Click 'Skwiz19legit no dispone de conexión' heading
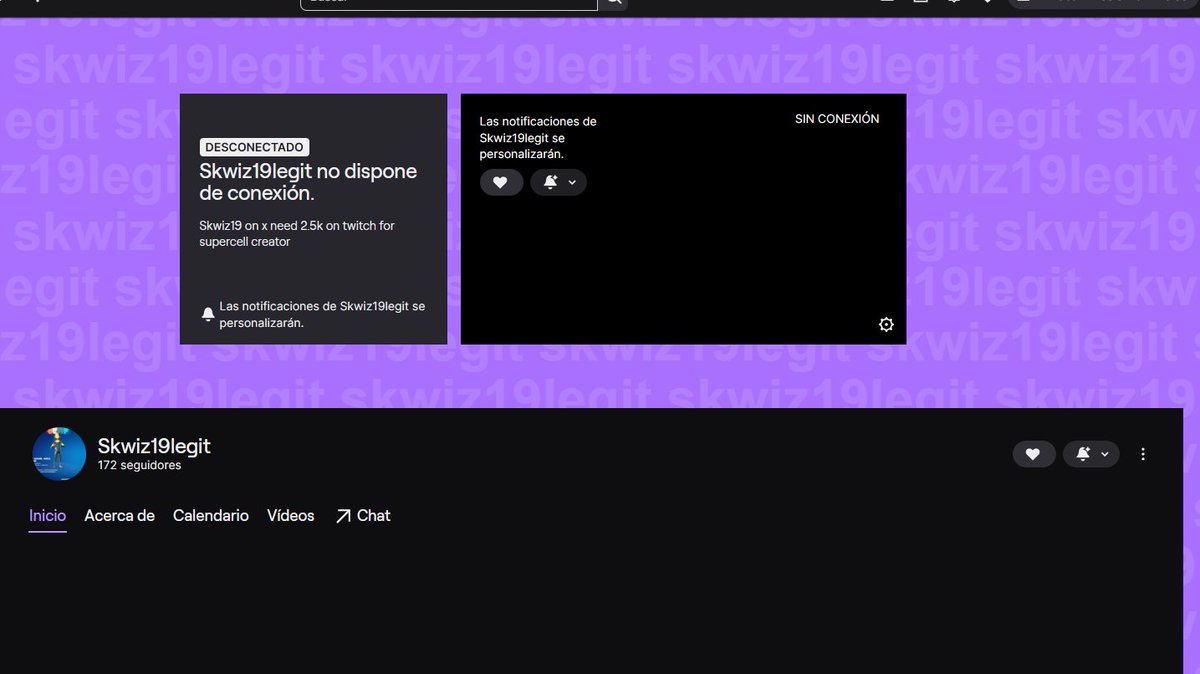The image size is (1200, 674). (308, 182)
